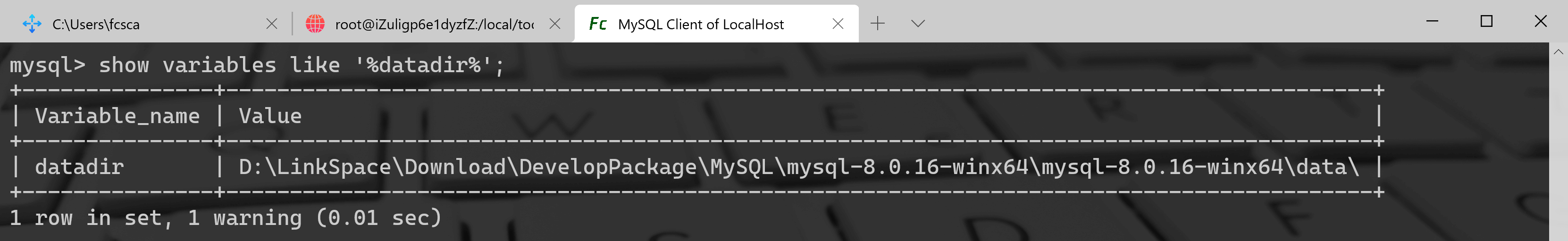Close the MySQL Client of LocalHost tab

838,24
